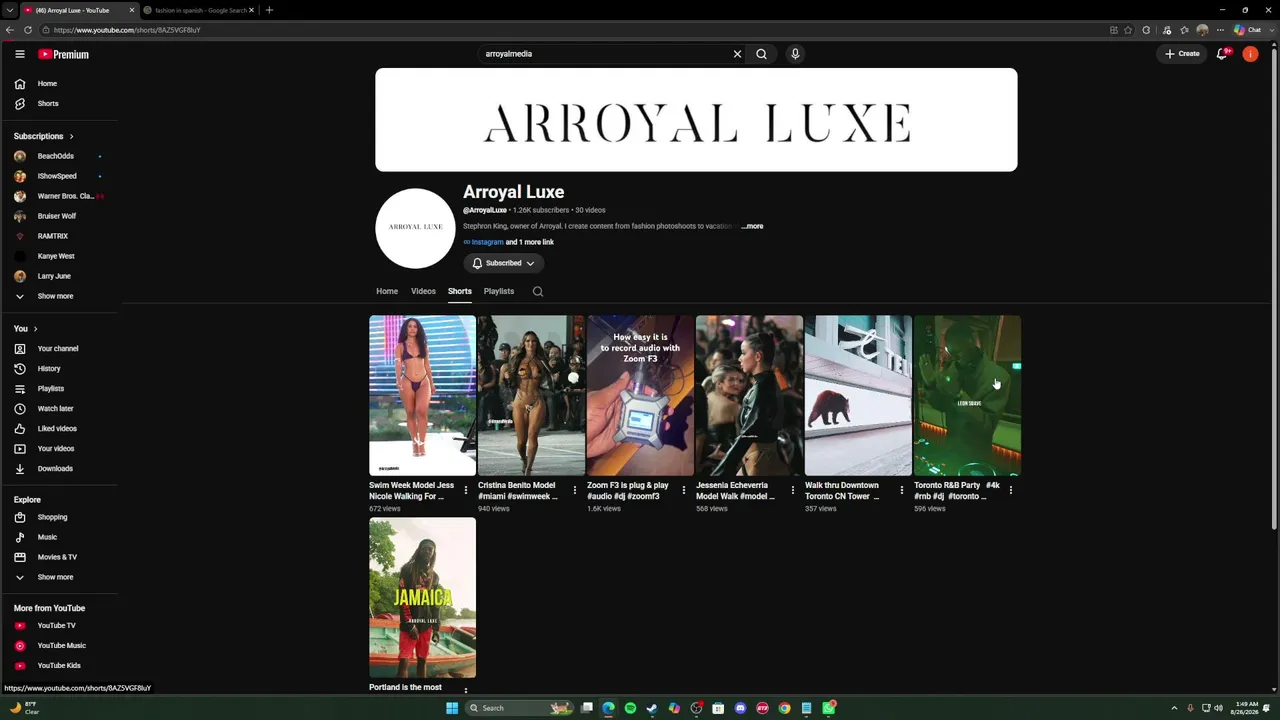Expand channel description with ...more
This screenshot has height=720, width=1280.
point(752,226)
